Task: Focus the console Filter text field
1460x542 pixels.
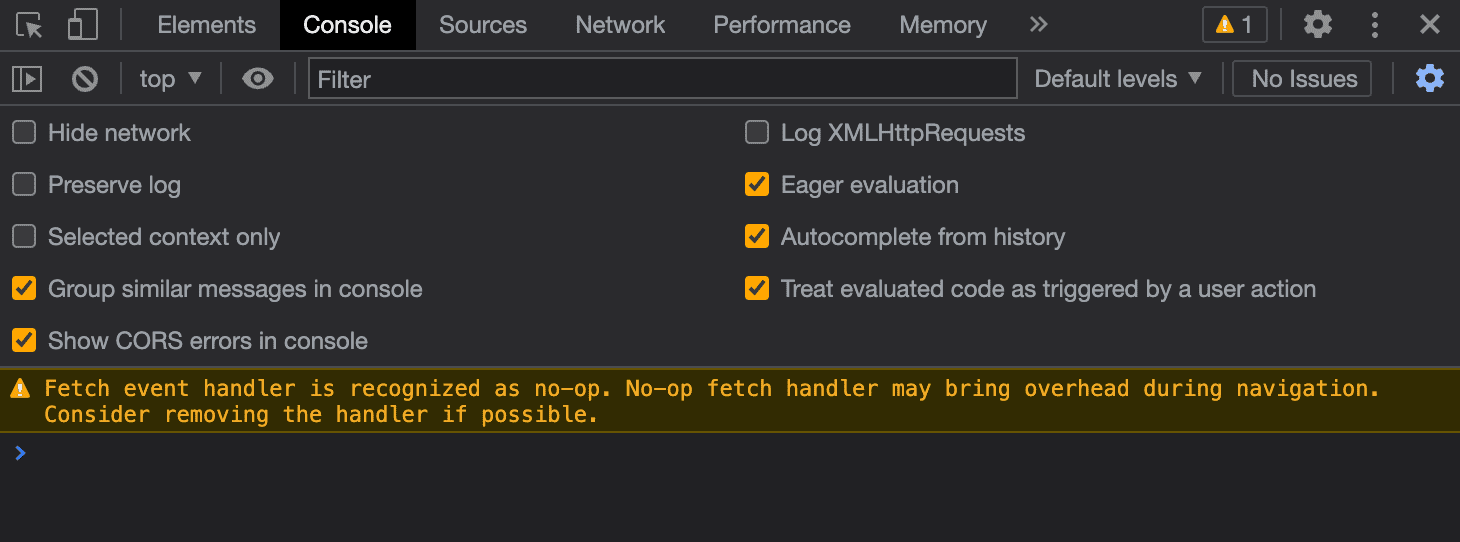Action: [x=662, y=79]
